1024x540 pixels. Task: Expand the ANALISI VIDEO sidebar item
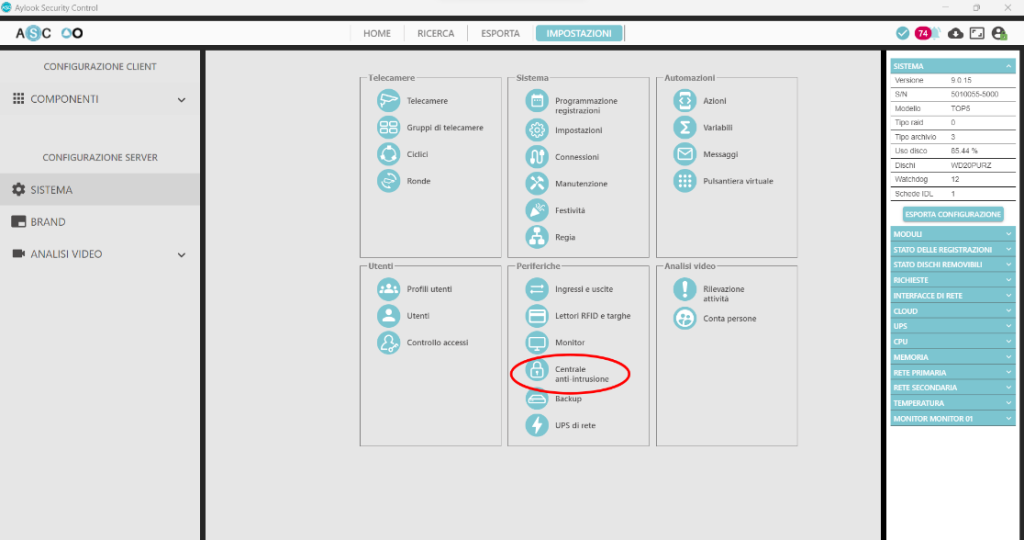pyautogui.click(x=181, y=255)
